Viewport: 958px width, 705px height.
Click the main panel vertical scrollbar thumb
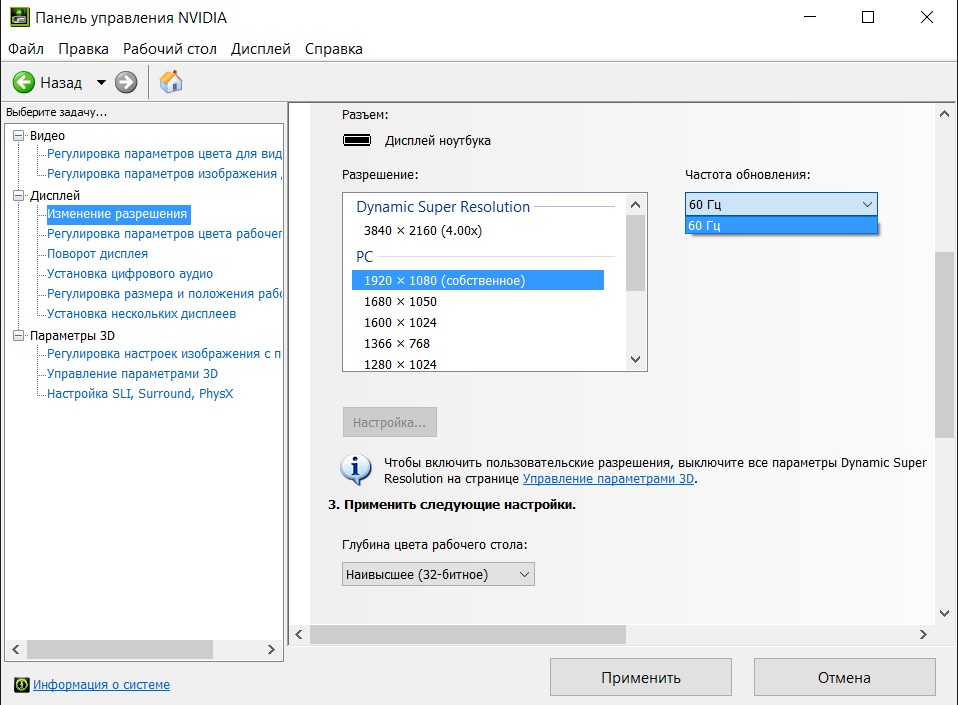pos(944,345)
